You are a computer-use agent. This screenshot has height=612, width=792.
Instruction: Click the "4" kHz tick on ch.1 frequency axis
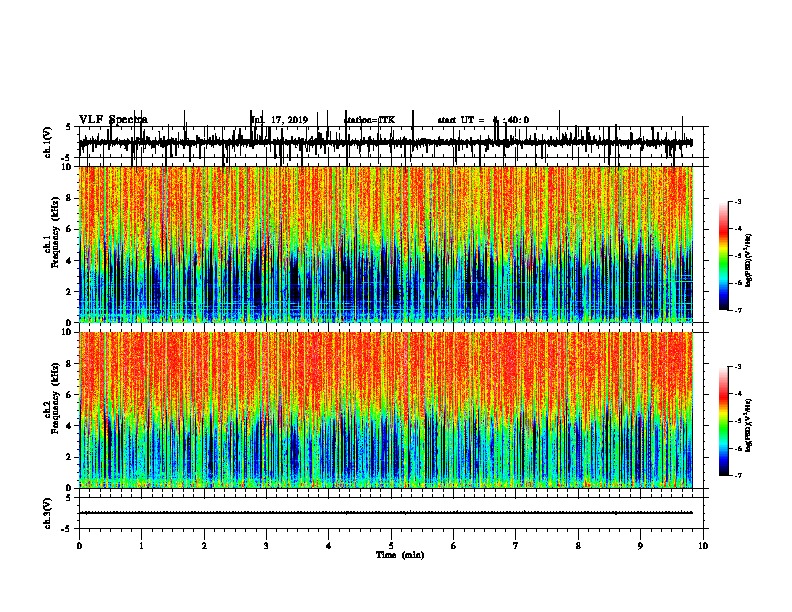[x=70, y=261]
